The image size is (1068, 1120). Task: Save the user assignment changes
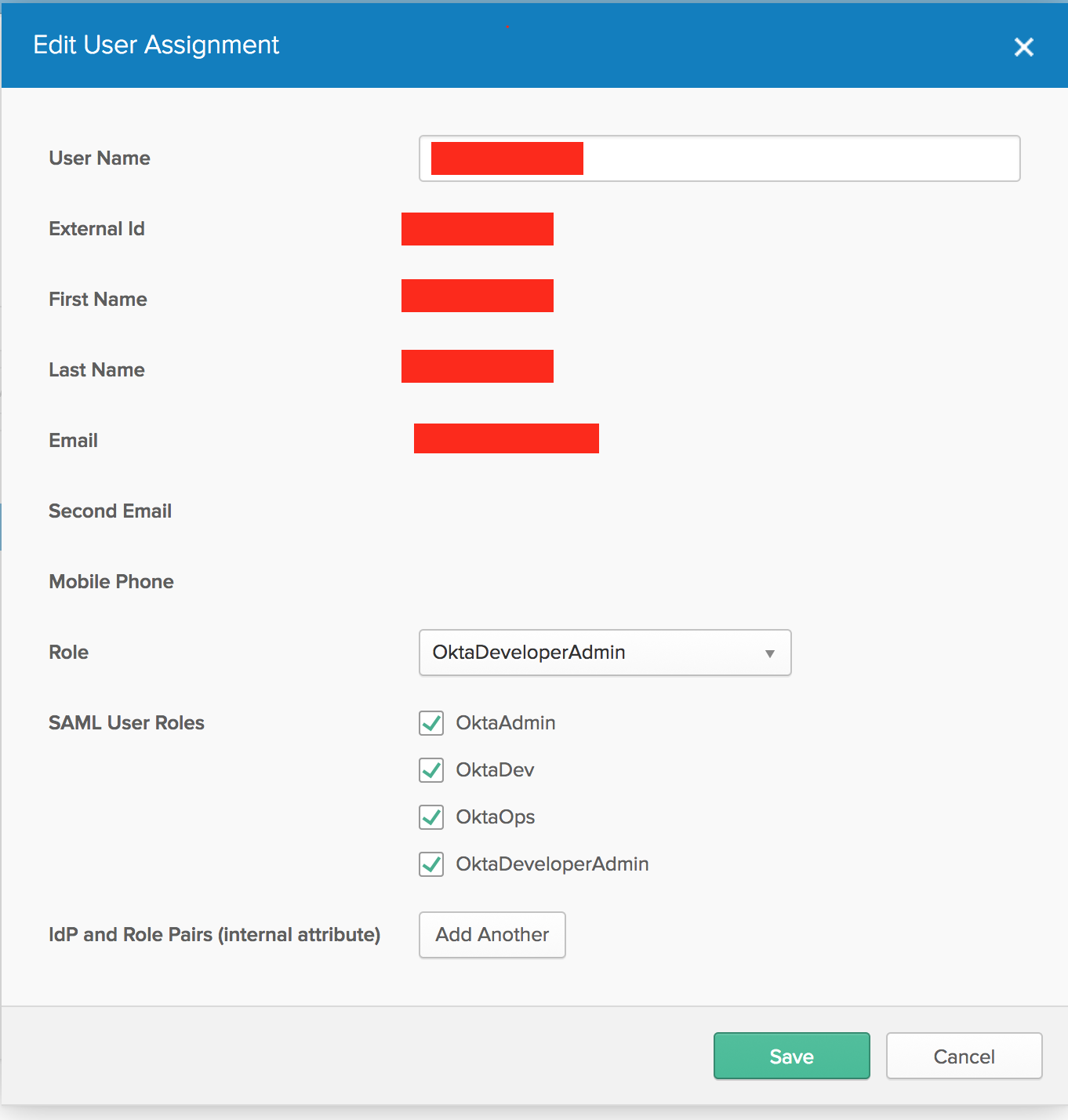791,1056
